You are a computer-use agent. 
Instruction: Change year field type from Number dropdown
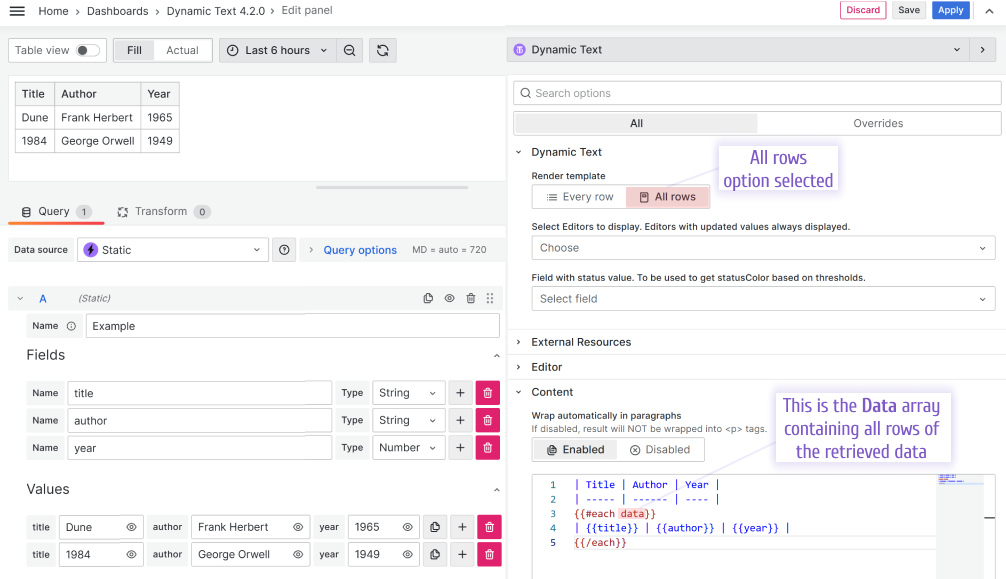pyautogui.click(x=408, y=447)
